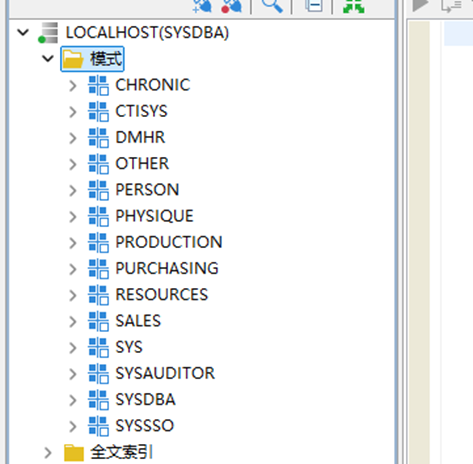Expand the PURCHASING schema

73,269
